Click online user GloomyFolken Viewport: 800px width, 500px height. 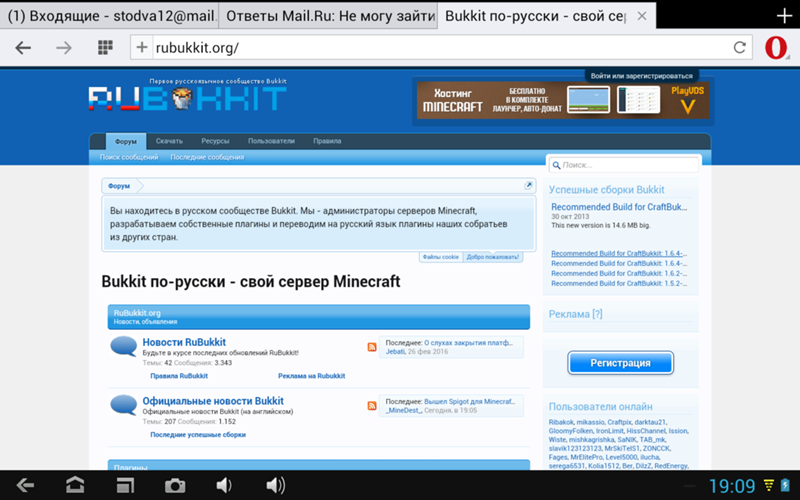pyautogui.click(x=570, y=431)
